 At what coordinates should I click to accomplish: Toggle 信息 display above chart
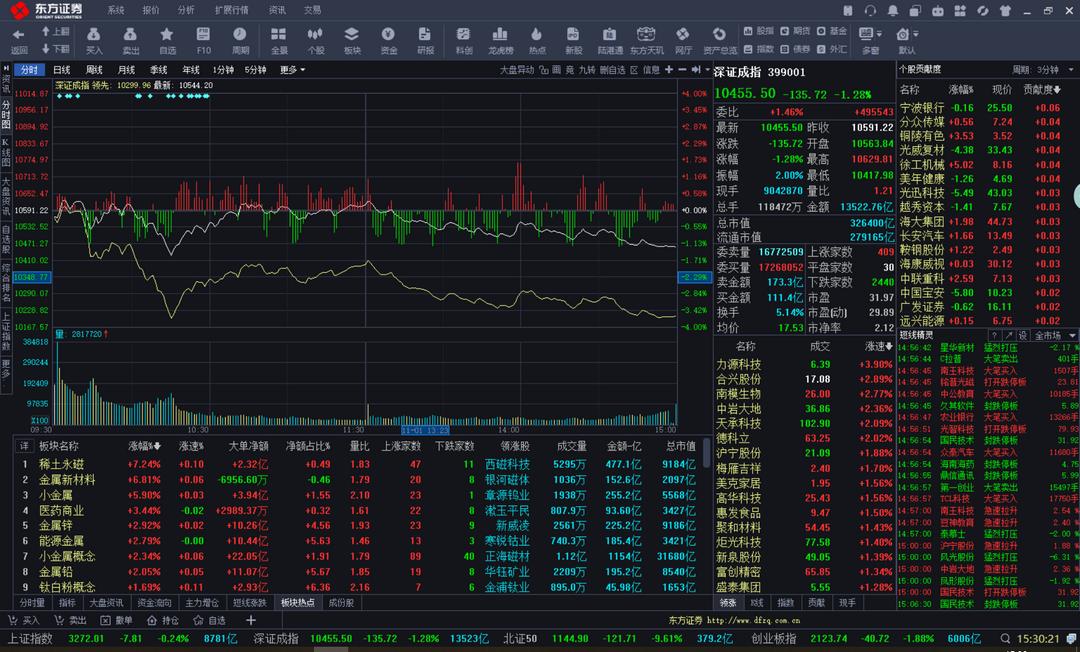[650, 70]
